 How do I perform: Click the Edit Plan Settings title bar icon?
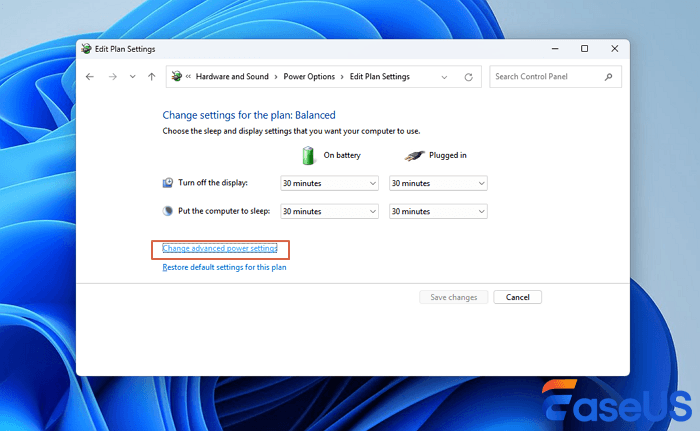tap(86, 49)
